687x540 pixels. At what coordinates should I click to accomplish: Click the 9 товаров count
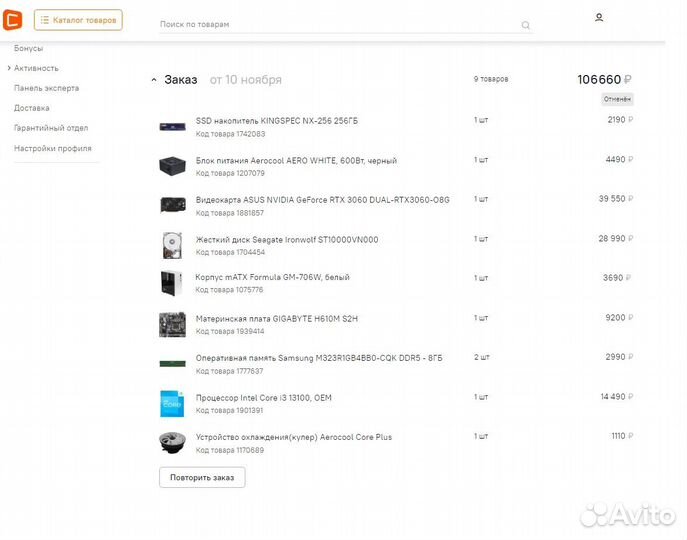pos(491,79)
